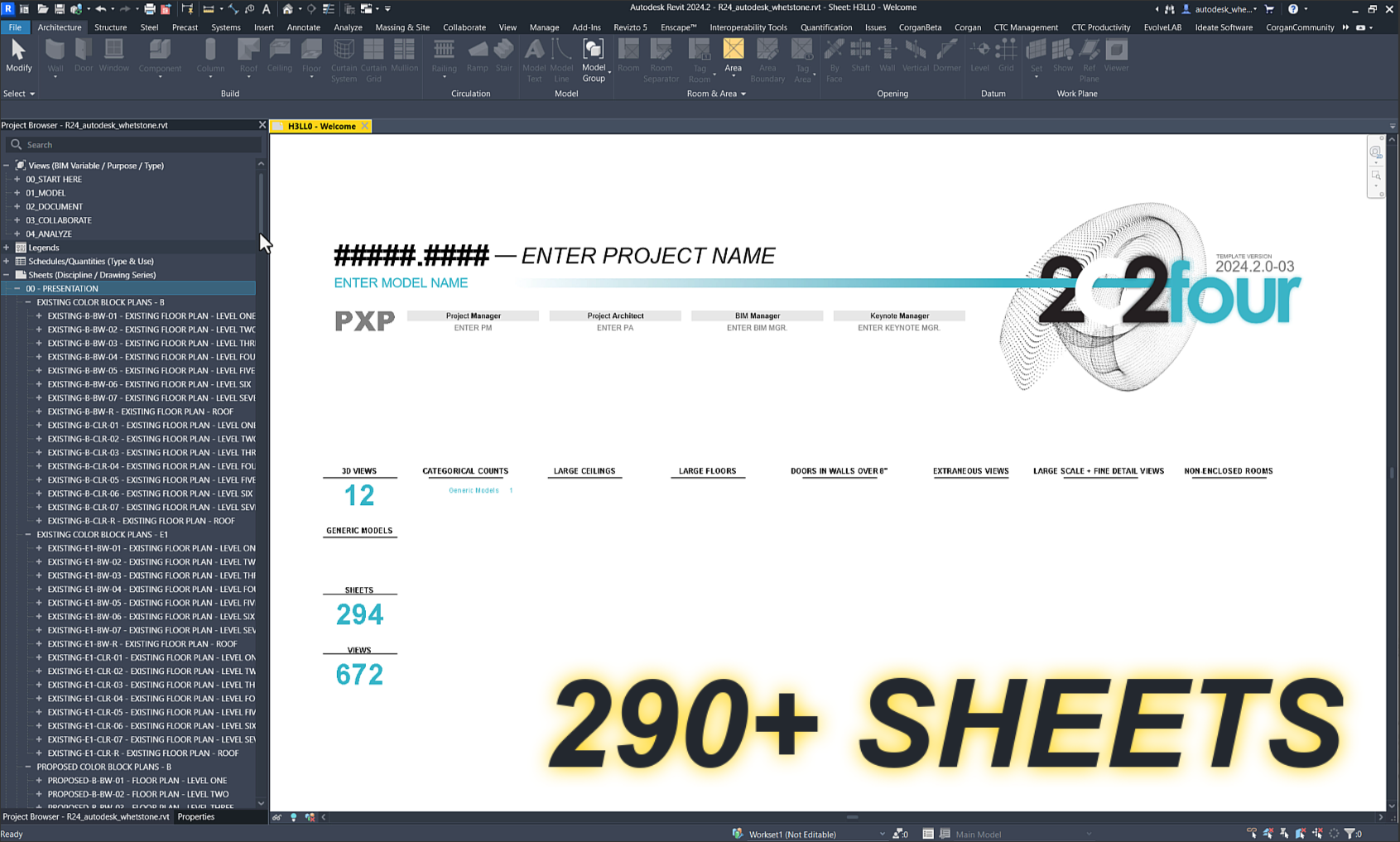Click in the Project Browser Search field
Screen dimensions: 1400x842
tap(133, 144)
